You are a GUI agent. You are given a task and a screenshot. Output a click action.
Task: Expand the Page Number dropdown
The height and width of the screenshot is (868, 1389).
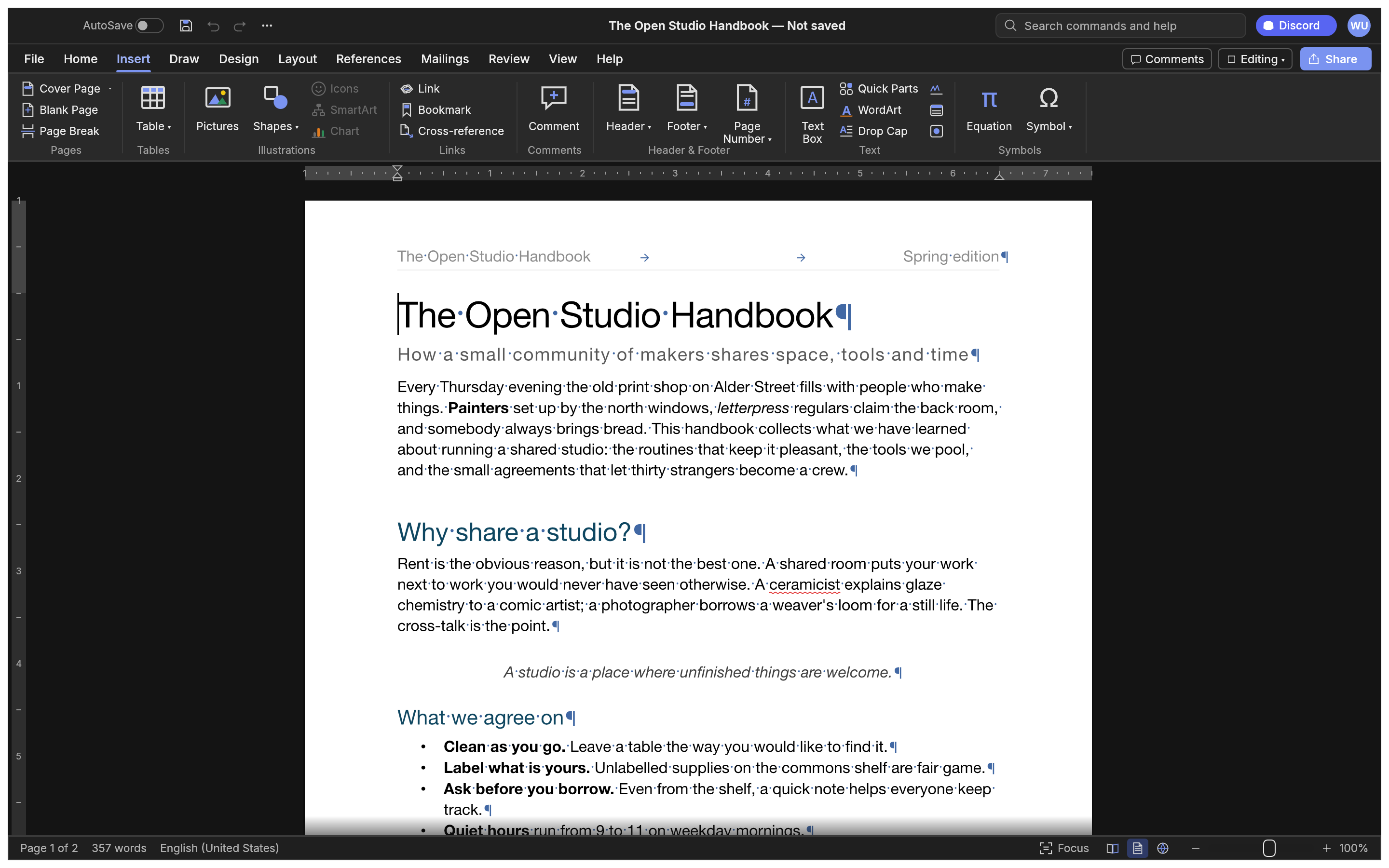click(x=747, y=114)
